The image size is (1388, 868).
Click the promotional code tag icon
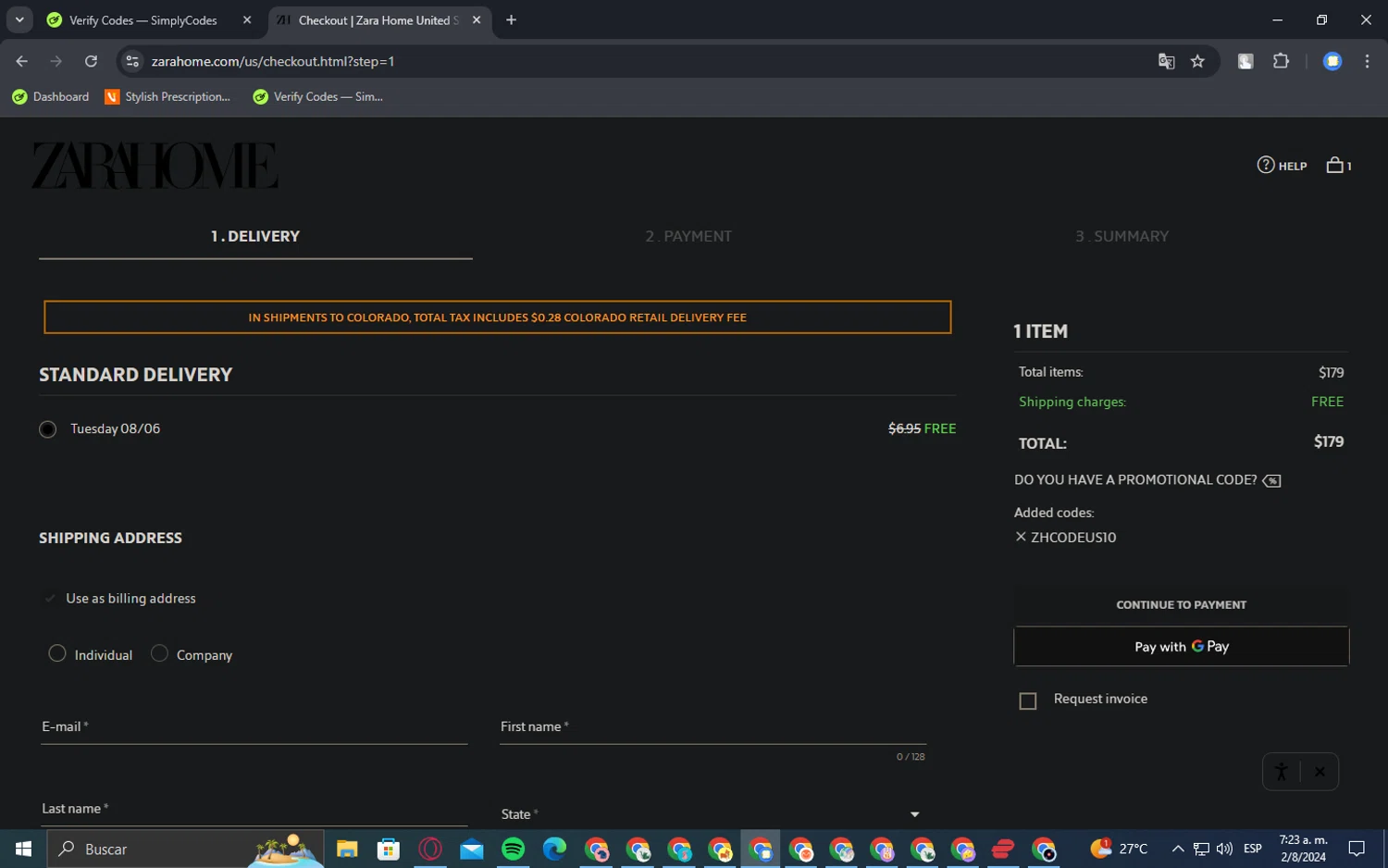1272,480
